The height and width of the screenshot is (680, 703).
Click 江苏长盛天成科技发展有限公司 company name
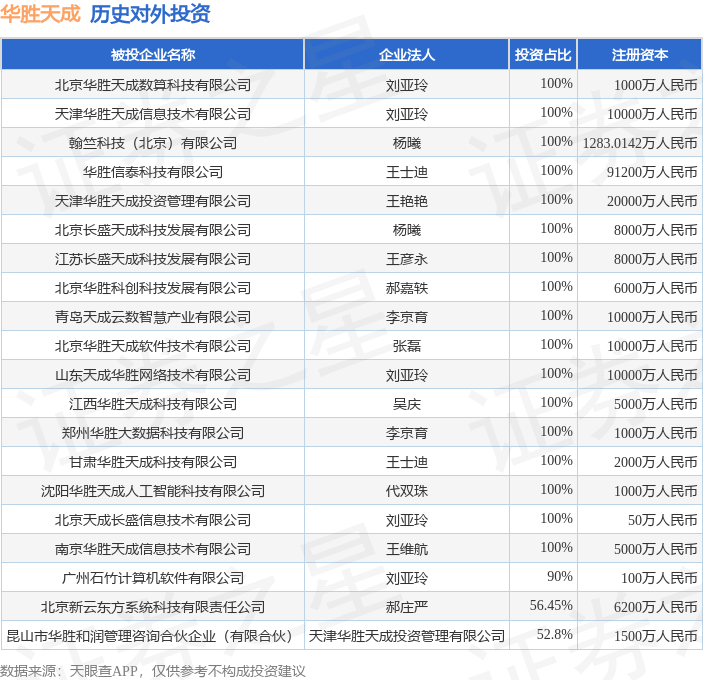point(153,259)
